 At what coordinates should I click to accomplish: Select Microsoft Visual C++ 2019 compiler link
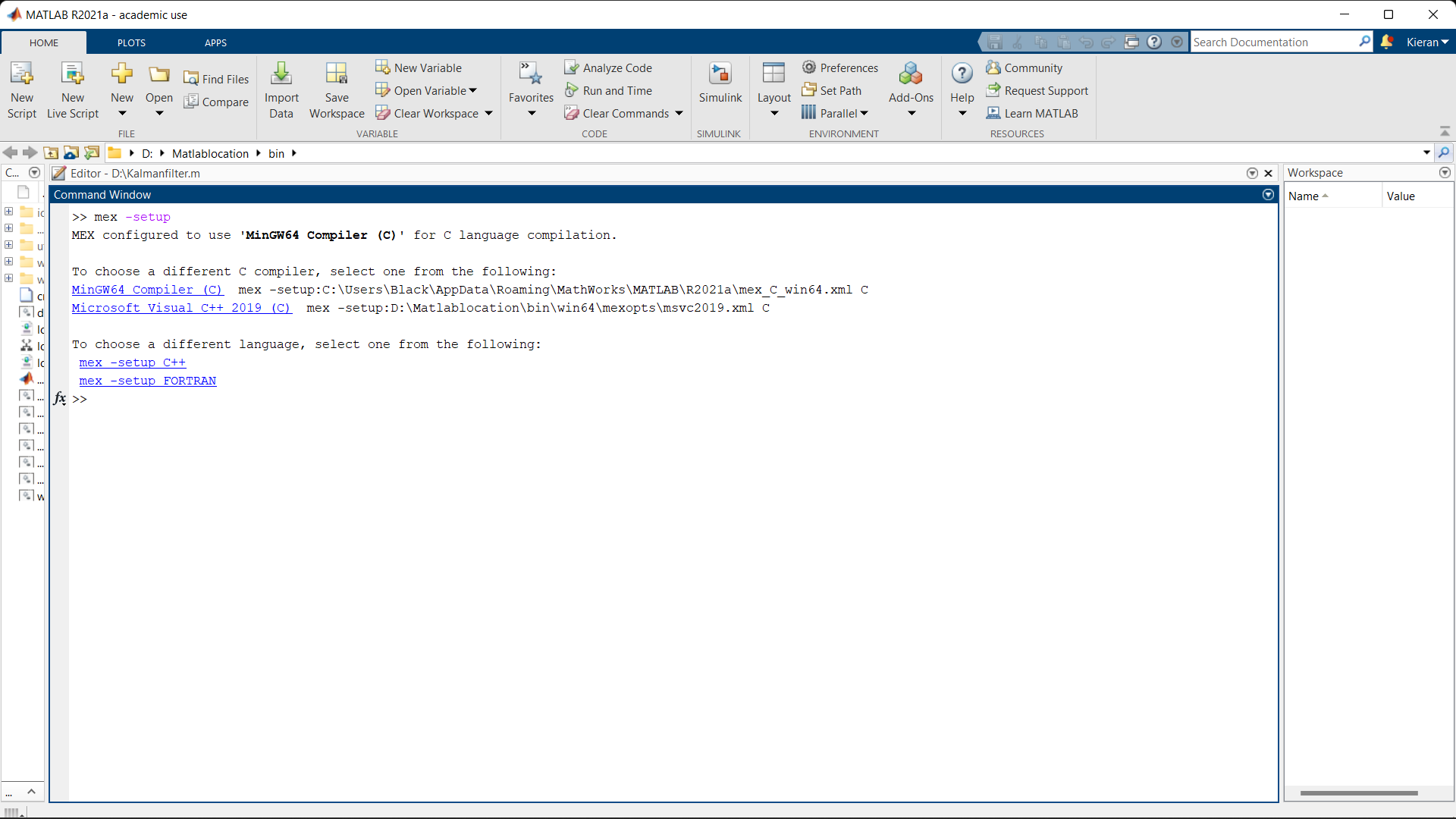coord(181,308)
